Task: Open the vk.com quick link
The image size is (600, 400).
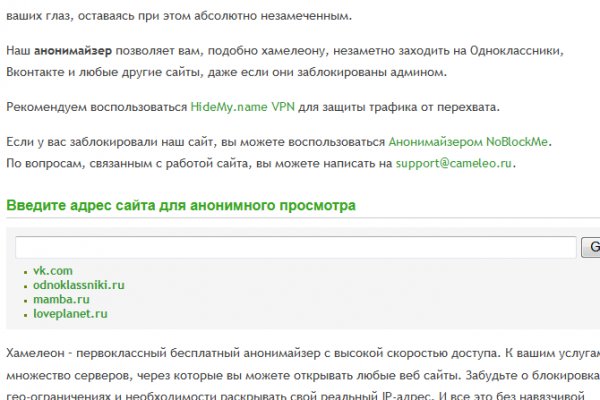Action: (x=53, y=270)
